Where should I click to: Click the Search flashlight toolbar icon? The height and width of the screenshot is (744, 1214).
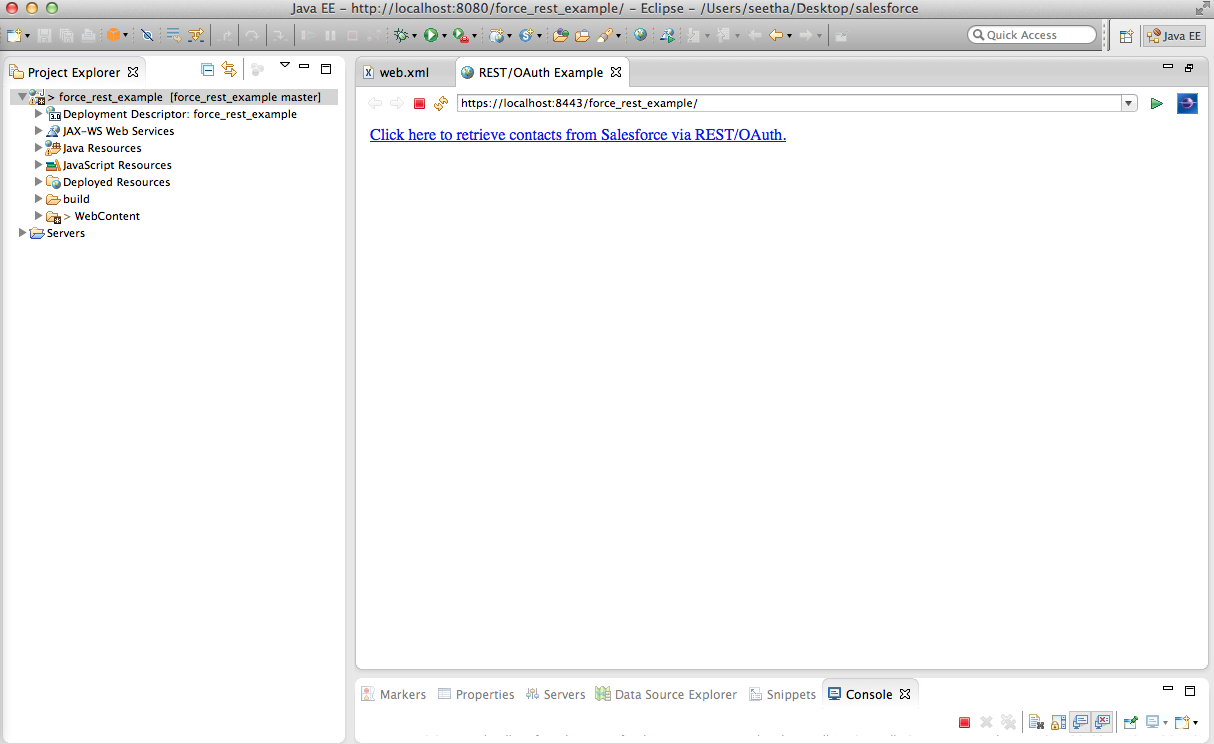coord(605,35)
